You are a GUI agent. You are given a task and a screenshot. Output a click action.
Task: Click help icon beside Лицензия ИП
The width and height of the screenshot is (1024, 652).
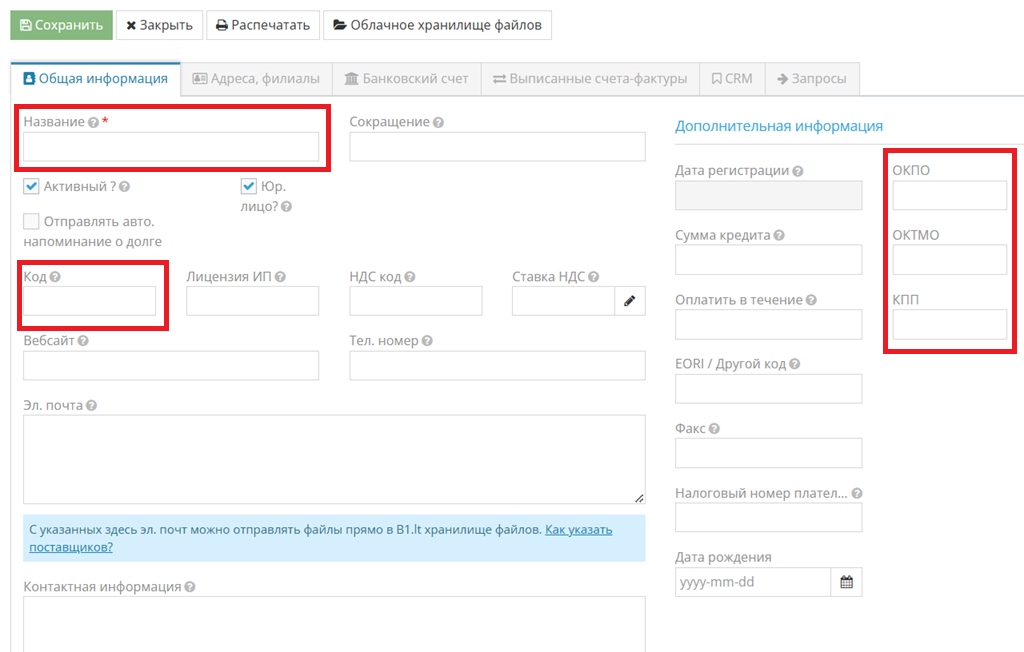point(280,277)
